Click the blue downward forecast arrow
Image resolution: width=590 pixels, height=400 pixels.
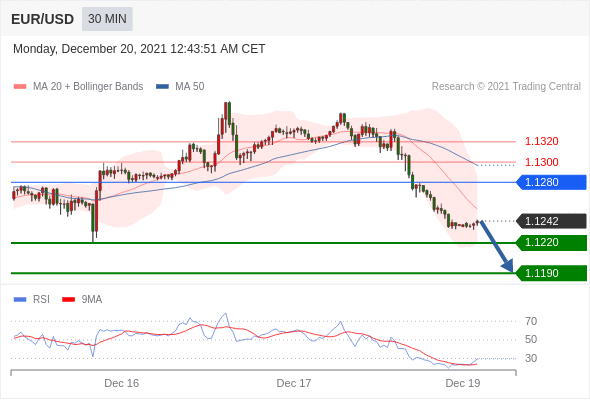pyautogui.click(x=496, y=246)
